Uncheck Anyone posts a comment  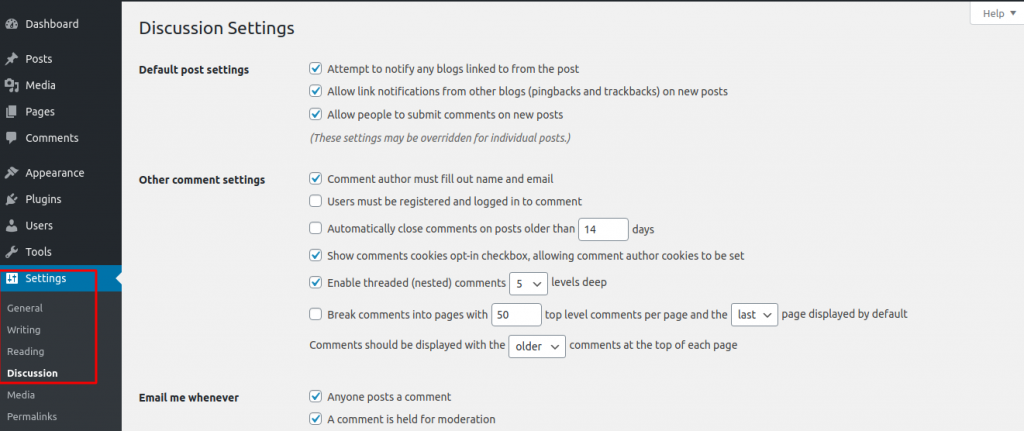click(316, 396)
